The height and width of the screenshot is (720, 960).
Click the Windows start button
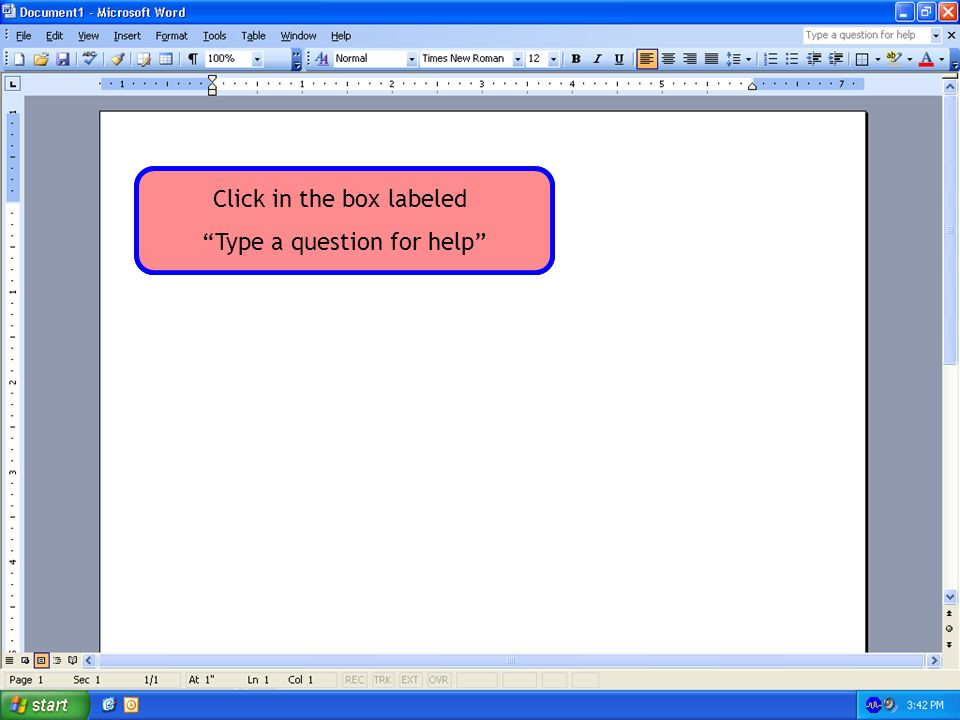[44, 705]
